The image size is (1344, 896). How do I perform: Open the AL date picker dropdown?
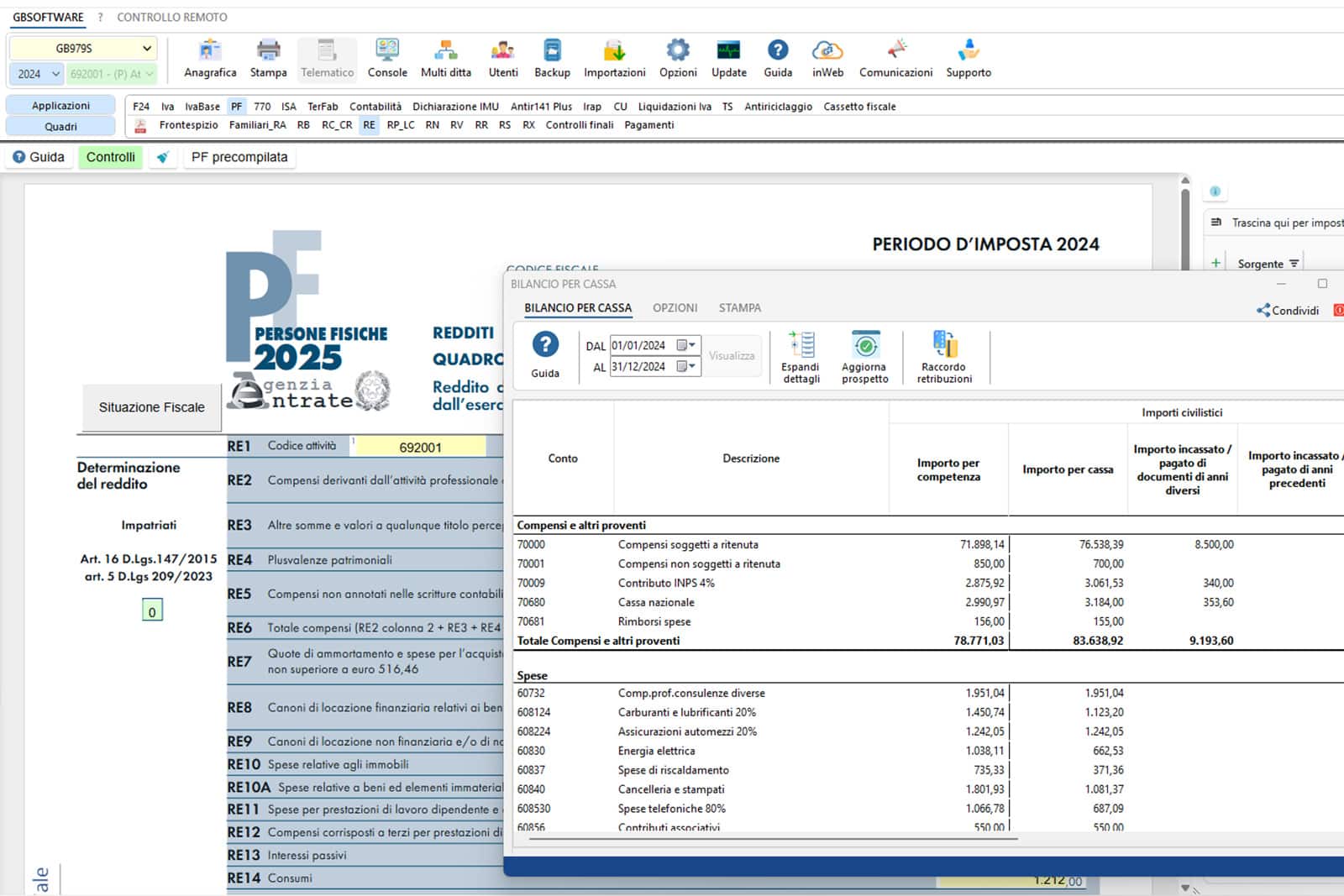[x=687, y=366]
